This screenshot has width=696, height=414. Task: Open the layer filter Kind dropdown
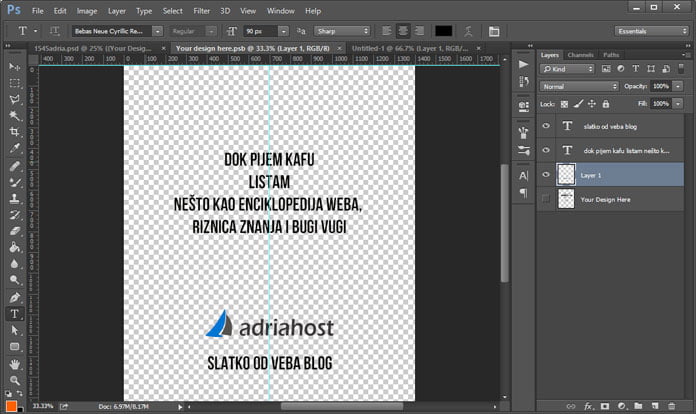pos(567,69)
